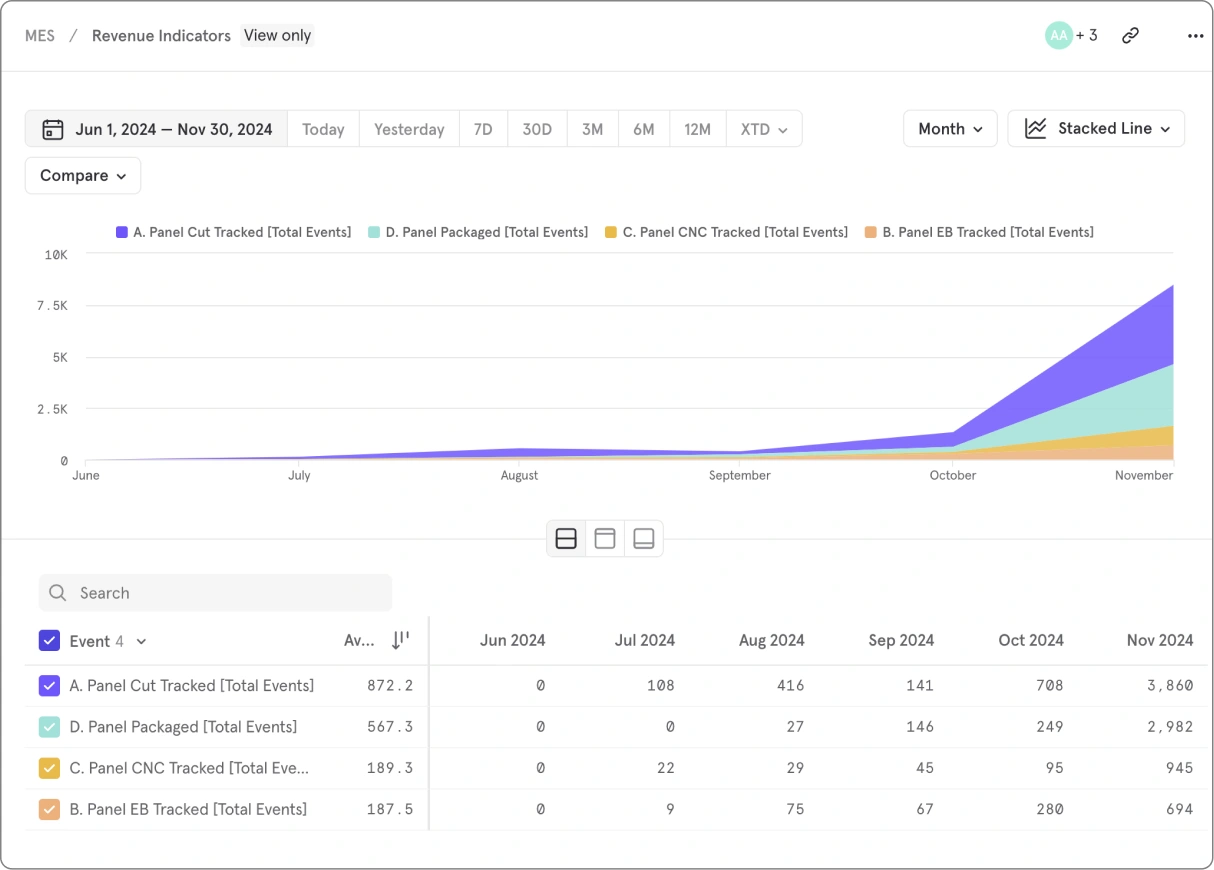Screen dimensions: 1214x870
Task: Click yellow legend swatch for Panel CNC Tracked
Action: point(611,232)
